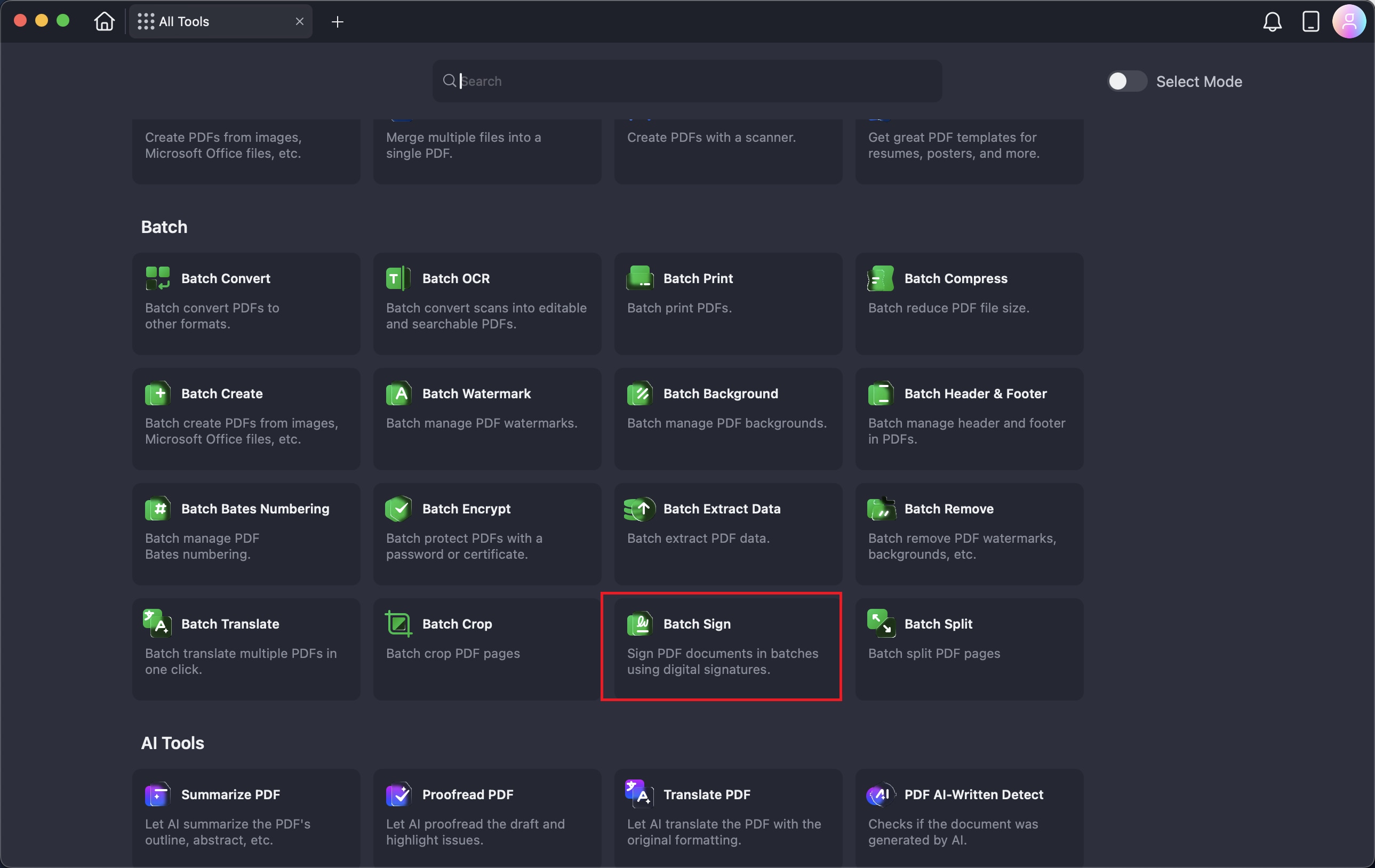This screenshot has height=868, width=1375.
Task: Open the PDF AI-Written Detect icon
Action: 881,794
